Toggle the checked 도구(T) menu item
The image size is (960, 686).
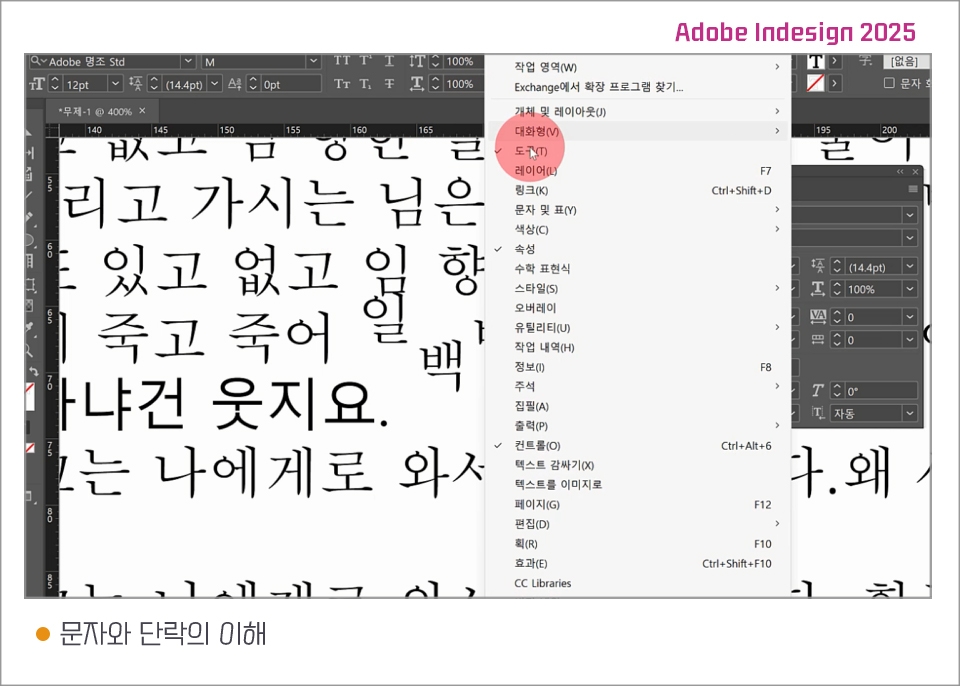tap(637, 151)
